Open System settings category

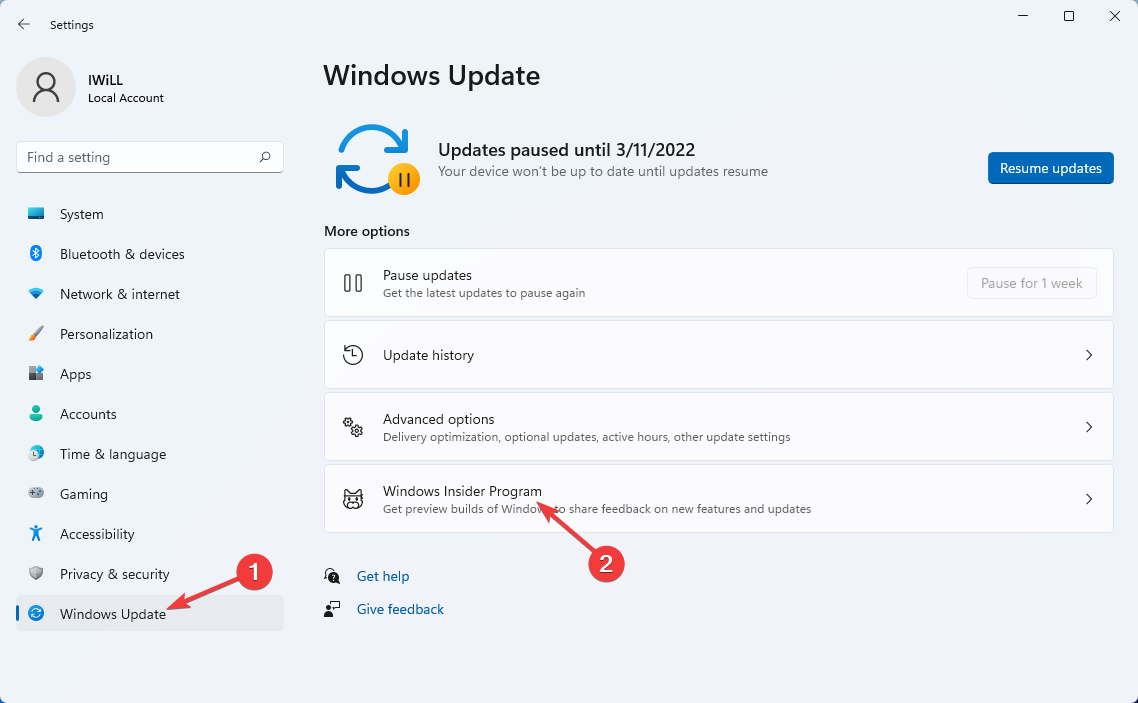point(150,214)
